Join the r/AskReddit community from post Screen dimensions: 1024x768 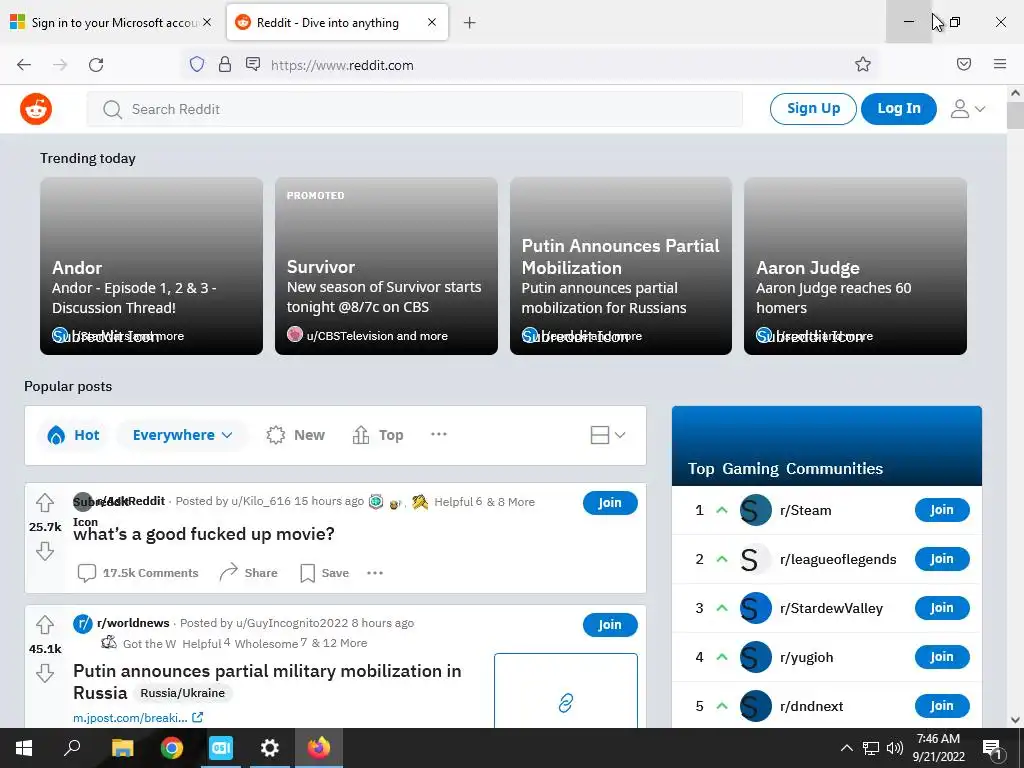click(610, 503)
